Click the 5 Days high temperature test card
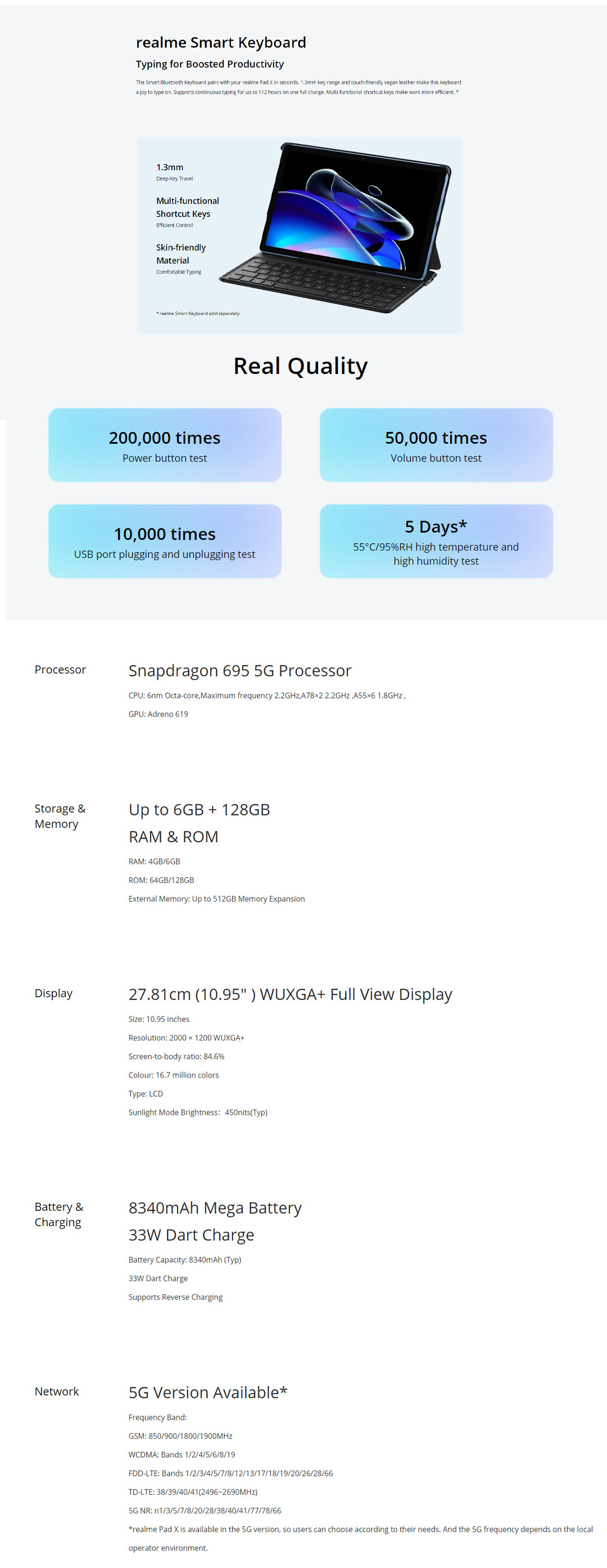Screen dimensions: 607x1568 coord(436,541)
